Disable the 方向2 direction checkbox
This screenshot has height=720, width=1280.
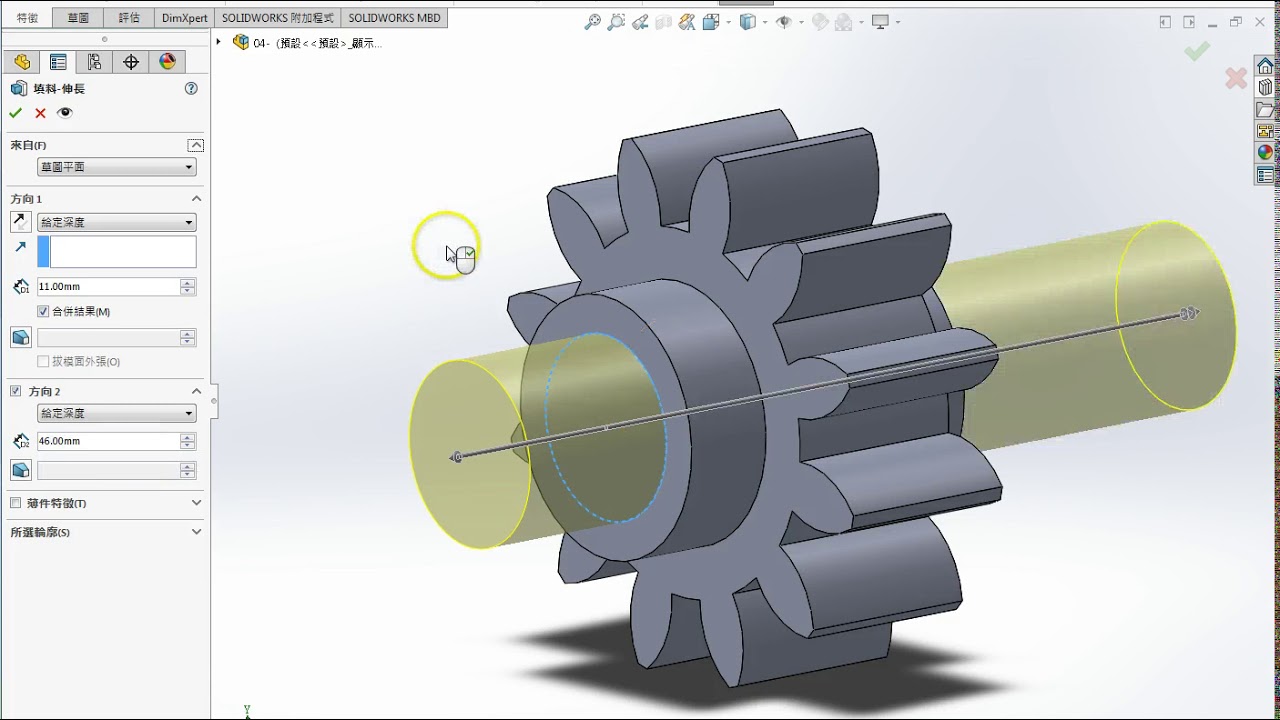[15, 391]
